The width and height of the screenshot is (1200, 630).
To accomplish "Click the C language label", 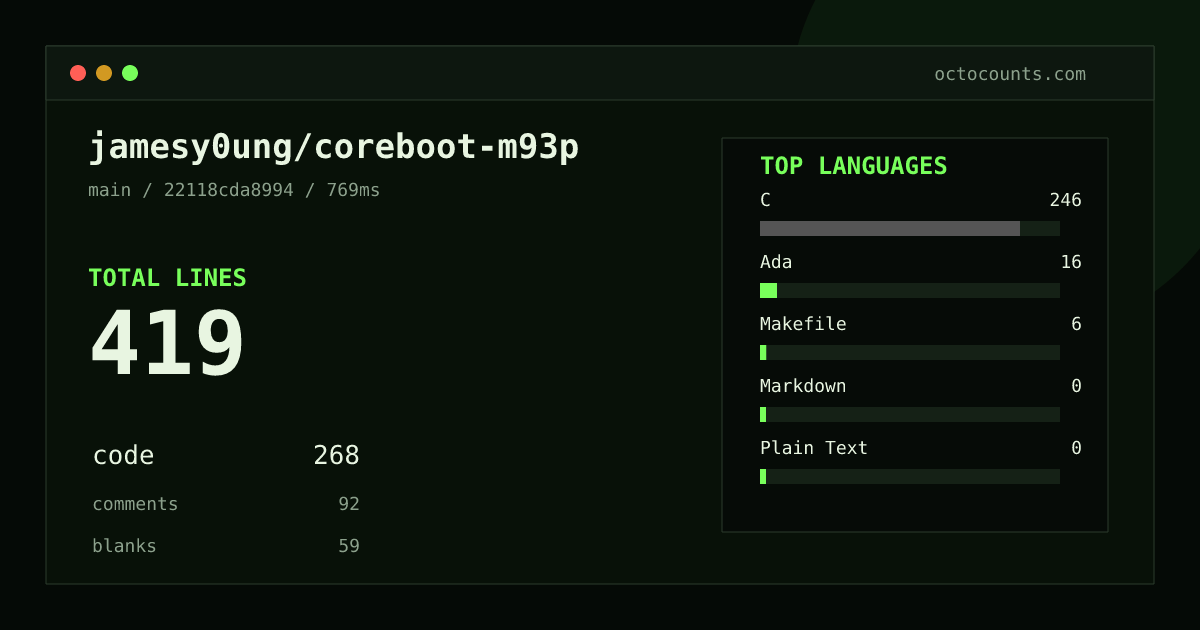I will pos(765,200).
